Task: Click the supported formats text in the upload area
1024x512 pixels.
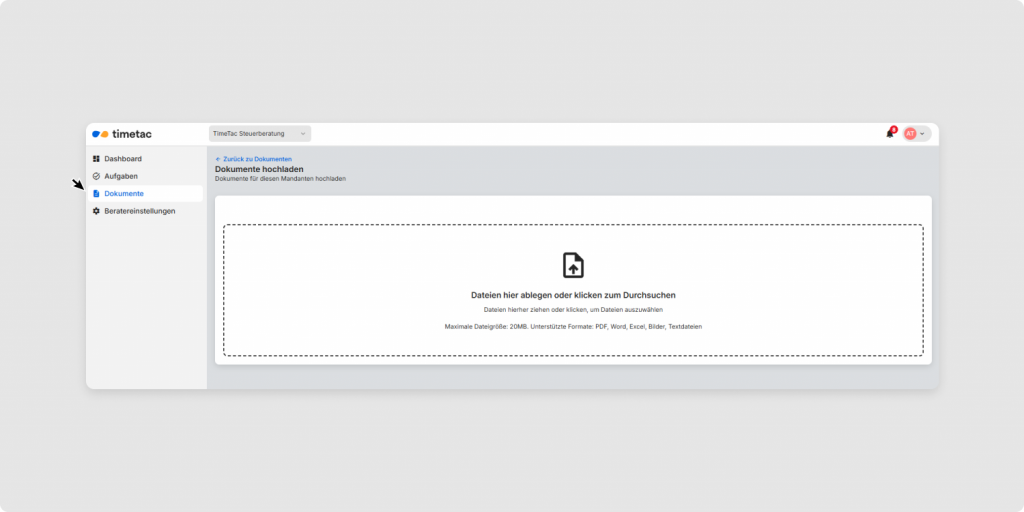Action: (x=573, y=327)
